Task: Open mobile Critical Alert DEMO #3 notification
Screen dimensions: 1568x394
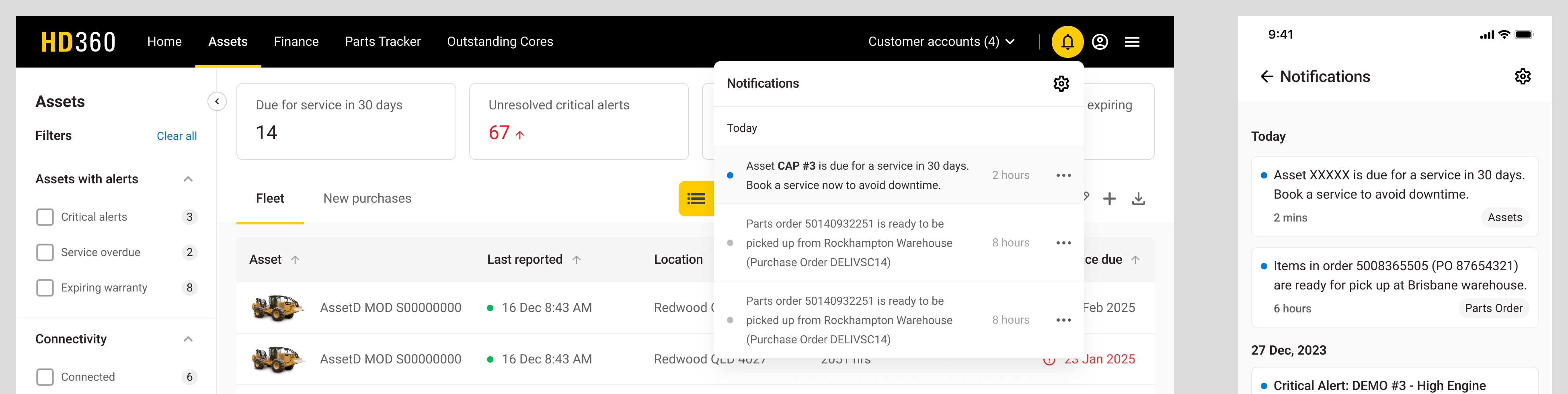Action: pos(1395,381)
